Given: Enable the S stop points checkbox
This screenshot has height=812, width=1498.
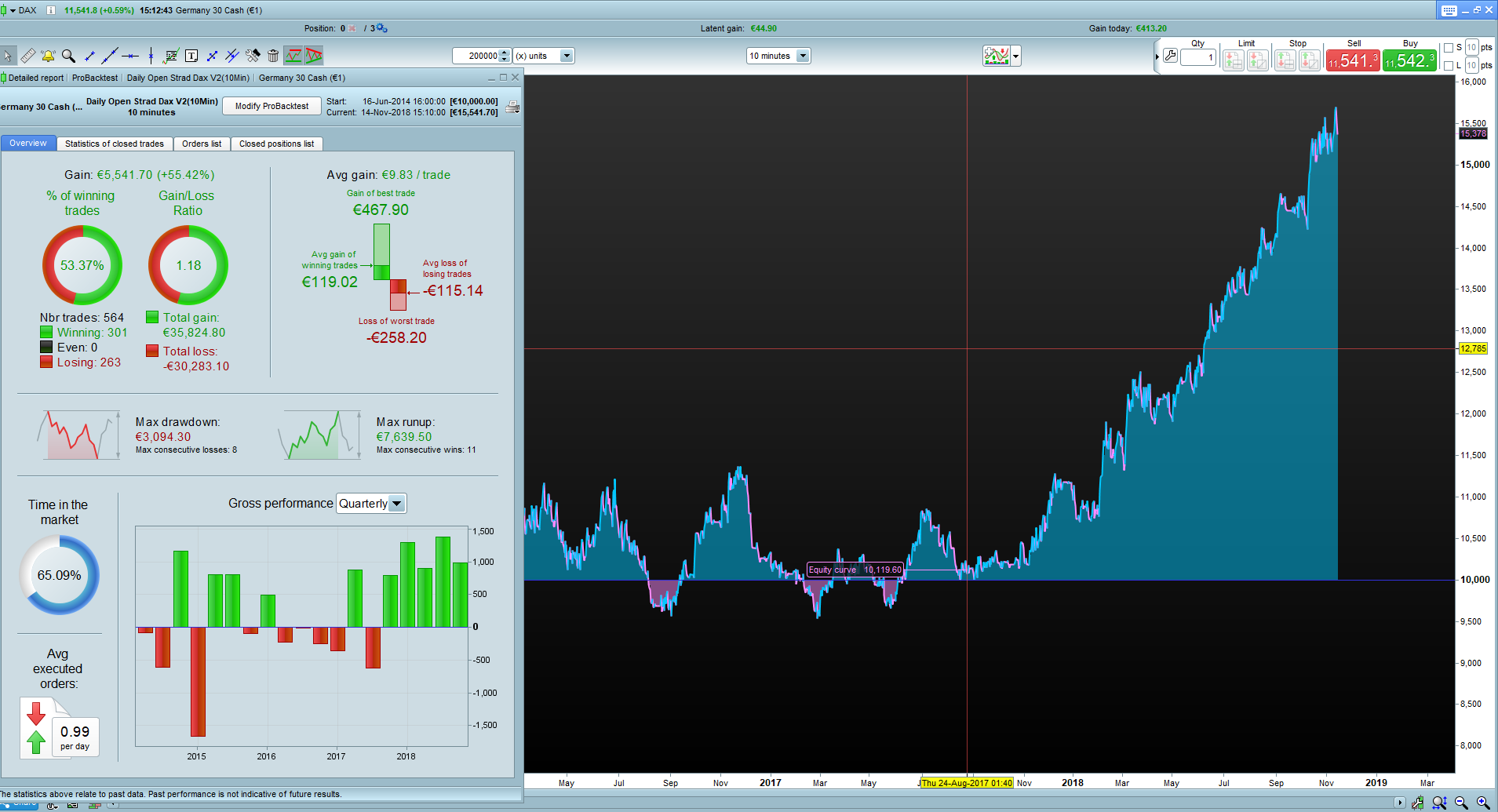Looking at the screenshot, I should click(x=1449, y=48).
